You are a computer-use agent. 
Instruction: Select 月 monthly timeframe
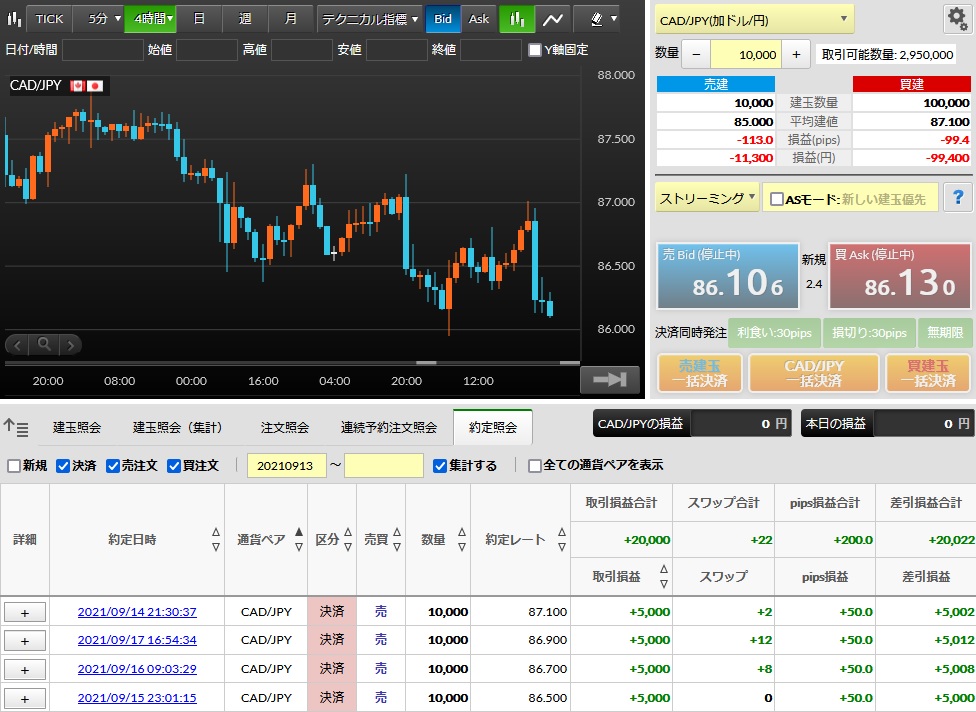point(291,19)
